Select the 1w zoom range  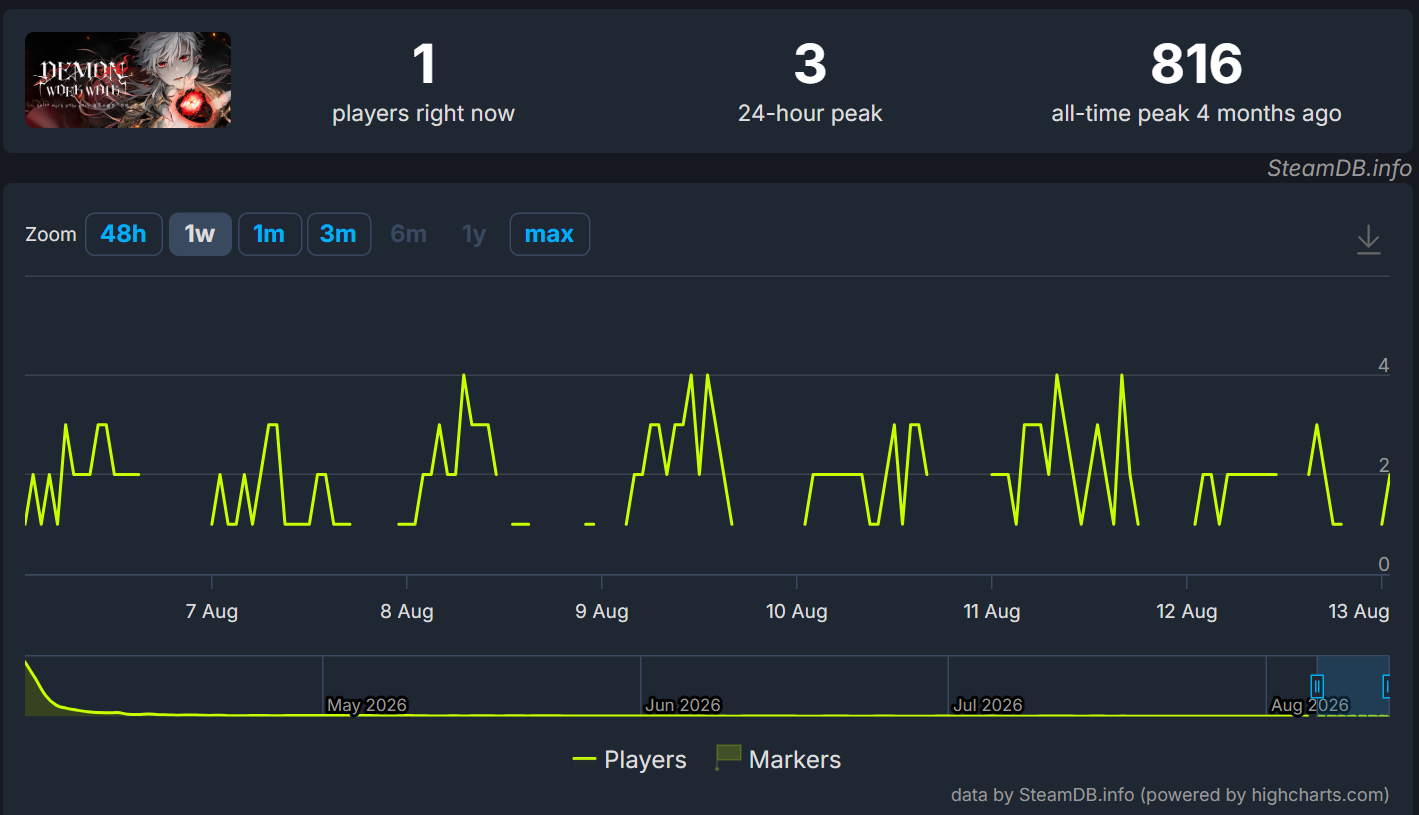[200, 234]
